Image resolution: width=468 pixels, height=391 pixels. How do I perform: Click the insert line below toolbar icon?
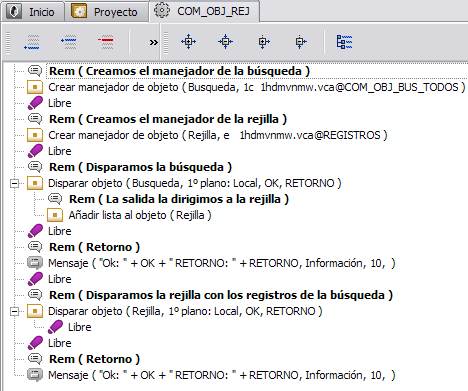click(x=32, y=42)
